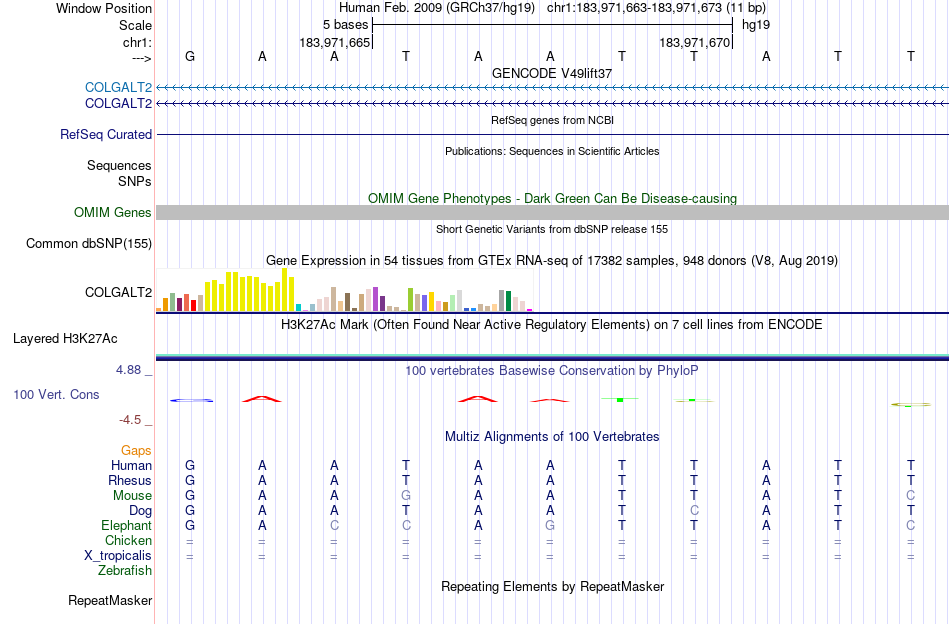Open the RefSeq Curated track label
This screenshot has height=624, width=950.
click(x=106, y=134)
